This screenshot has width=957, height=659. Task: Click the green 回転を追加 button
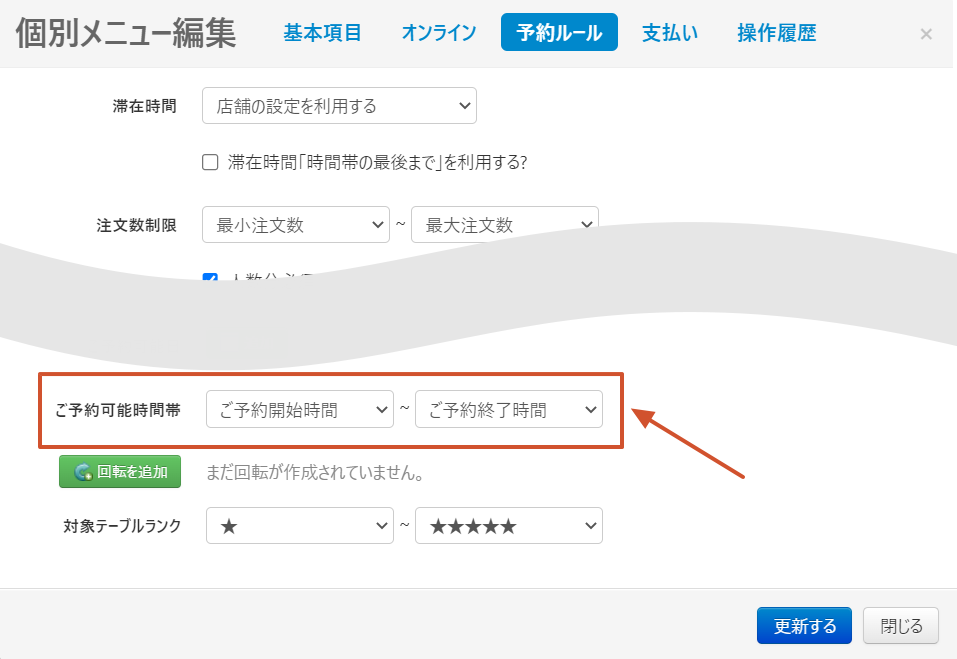[x=120, y=472]
